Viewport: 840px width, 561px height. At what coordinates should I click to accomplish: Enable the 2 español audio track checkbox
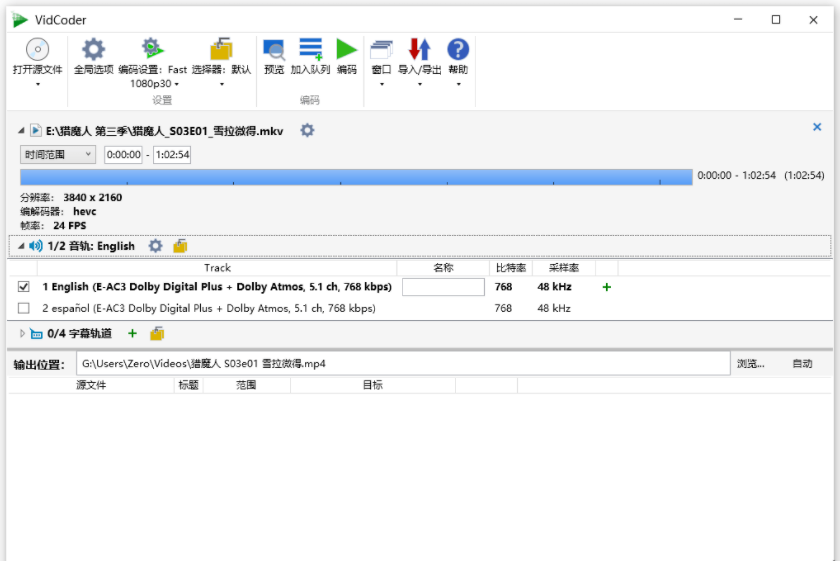(24, 309)
